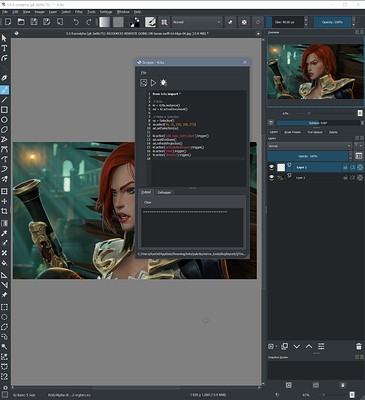The width and height of the screenshot is (365, 400).
Task: Open the brush preset chooser icon
Action: [164, 22]
